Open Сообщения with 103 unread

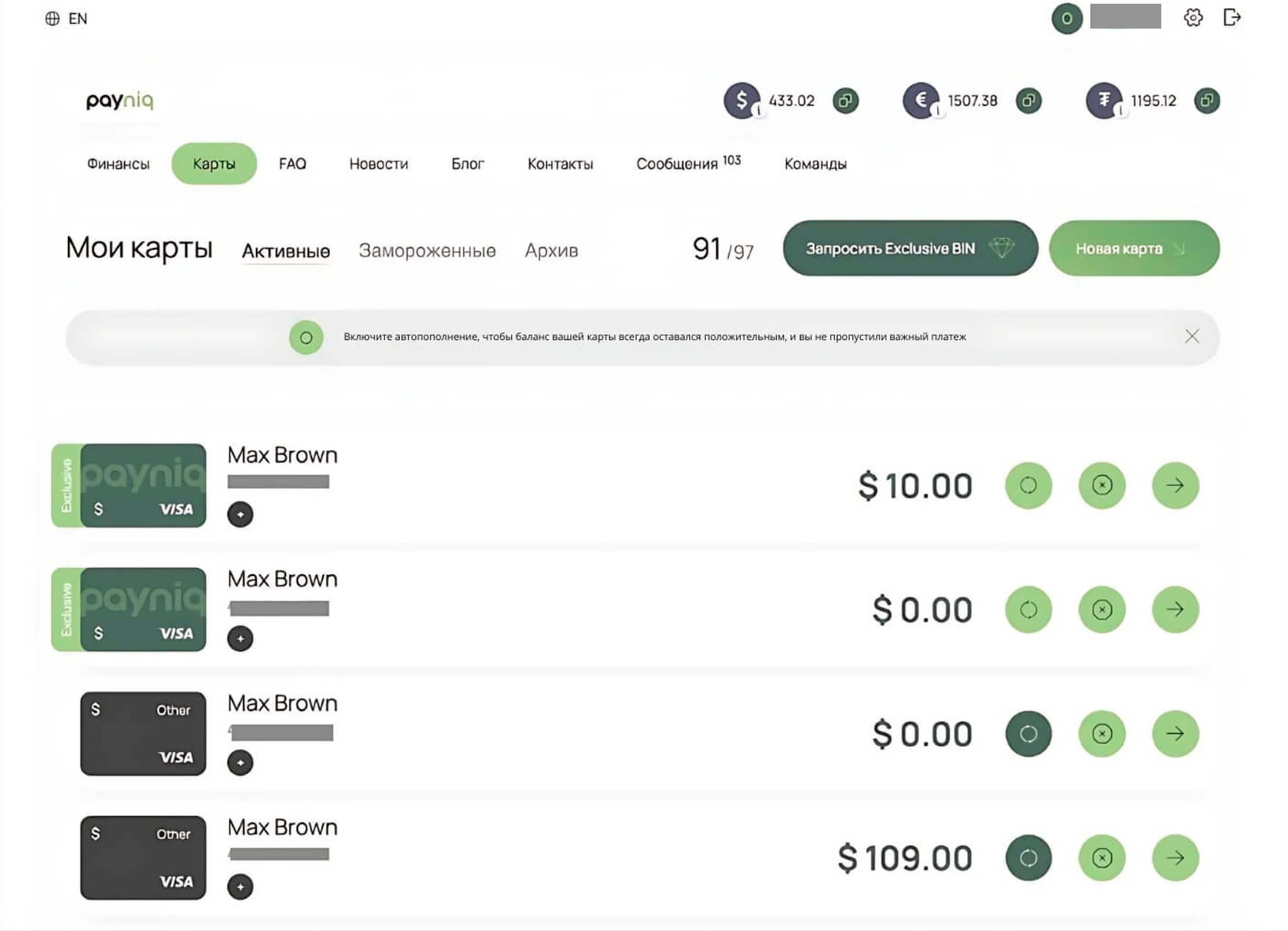[688, 163]
